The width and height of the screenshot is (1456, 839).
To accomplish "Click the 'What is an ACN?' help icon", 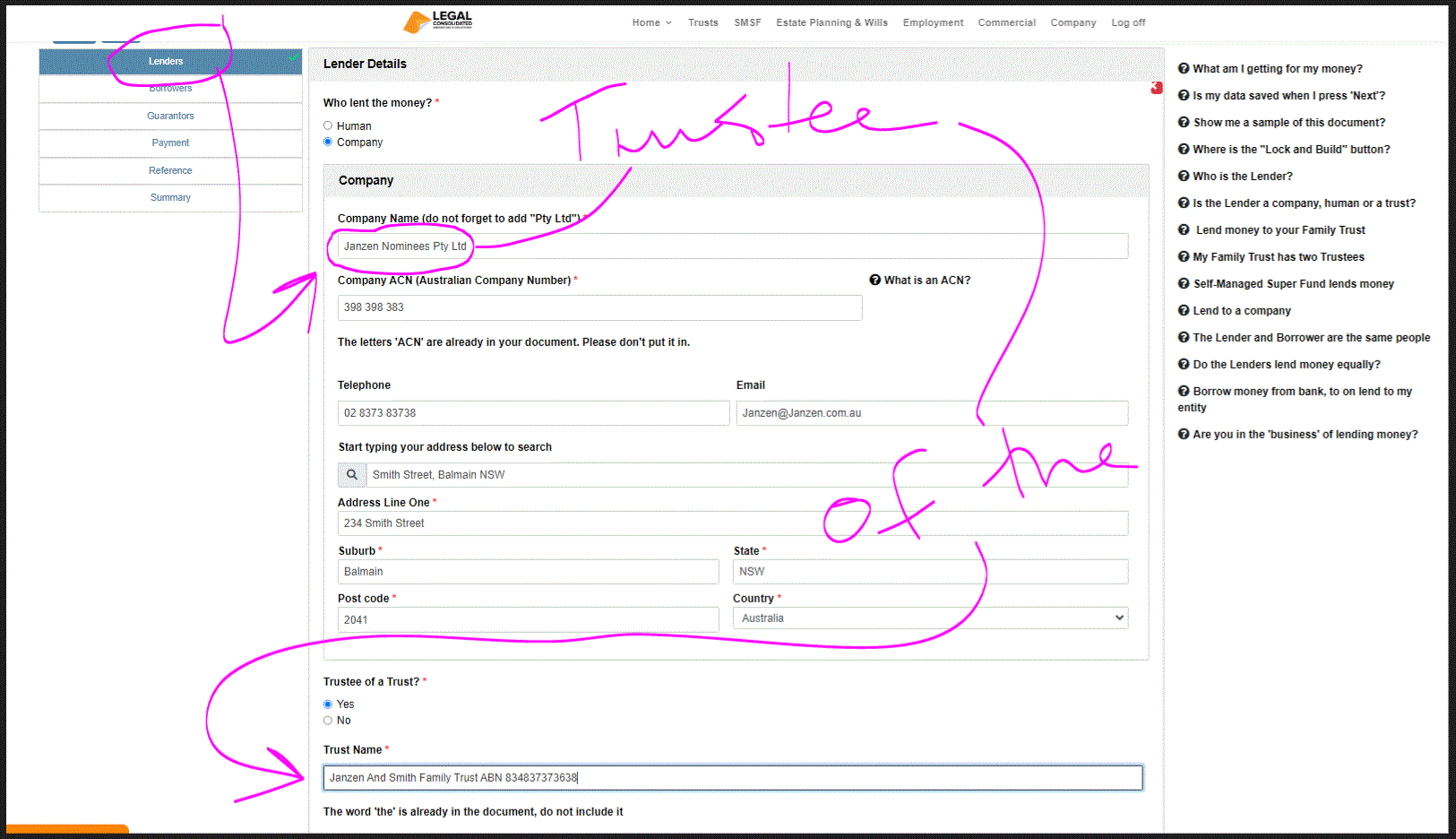I will pos(874,281).
